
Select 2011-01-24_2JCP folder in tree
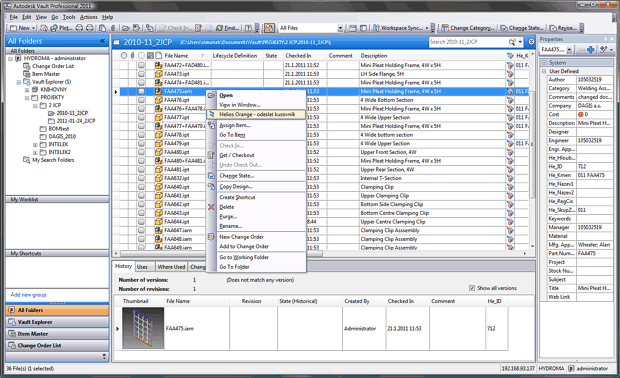point(76,121)
